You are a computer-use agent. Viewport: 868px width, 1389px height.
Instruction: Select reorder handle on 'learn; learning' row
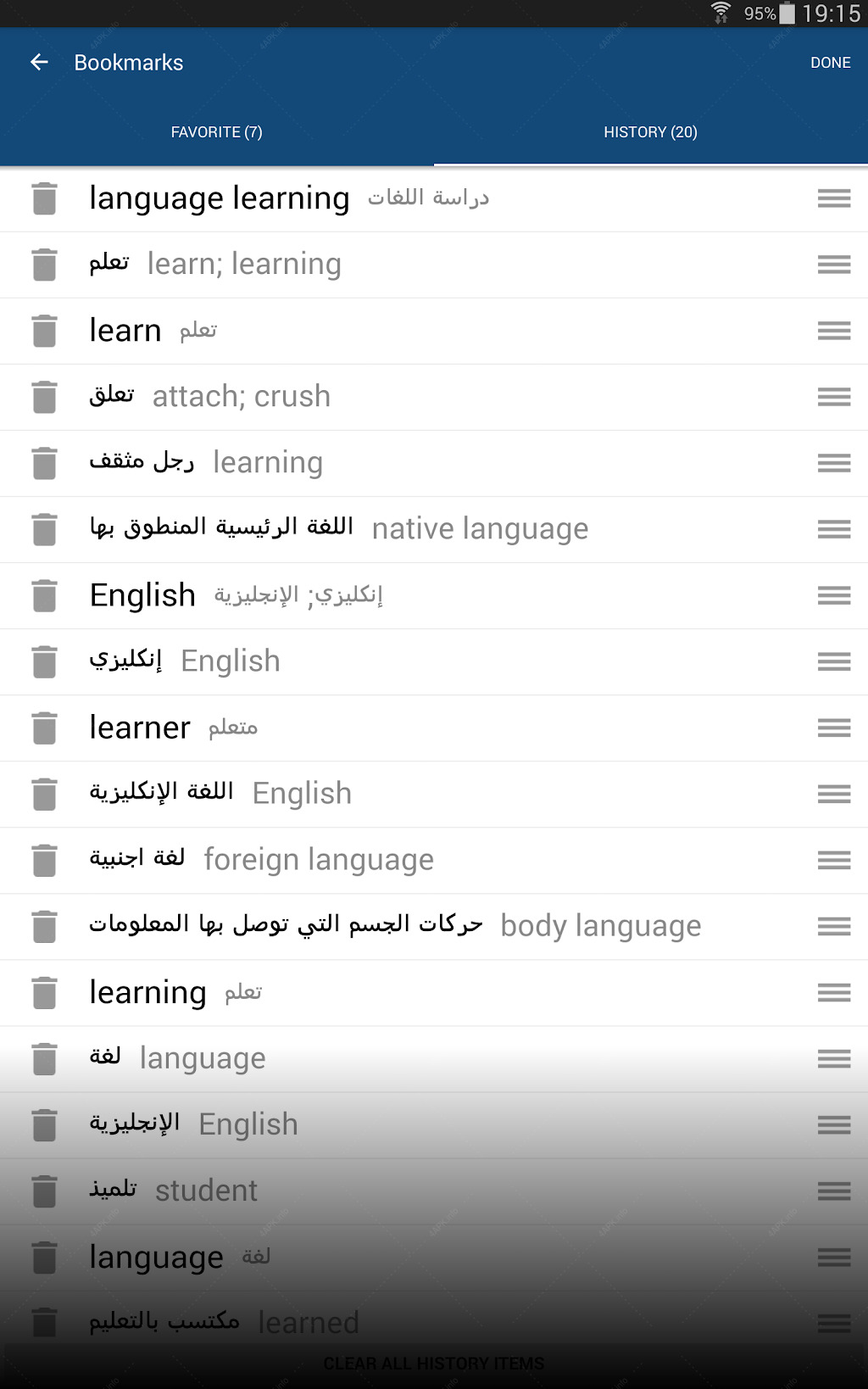pos(834,265)
